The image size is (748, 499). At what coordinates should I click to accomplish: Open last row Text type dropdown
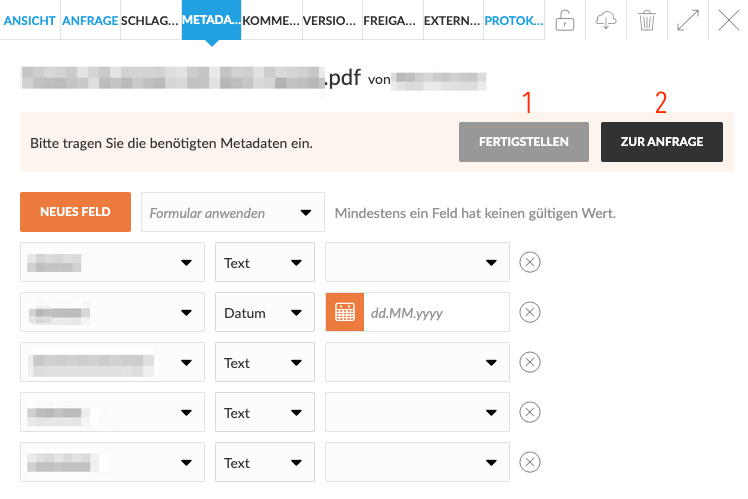coord(265,462)
